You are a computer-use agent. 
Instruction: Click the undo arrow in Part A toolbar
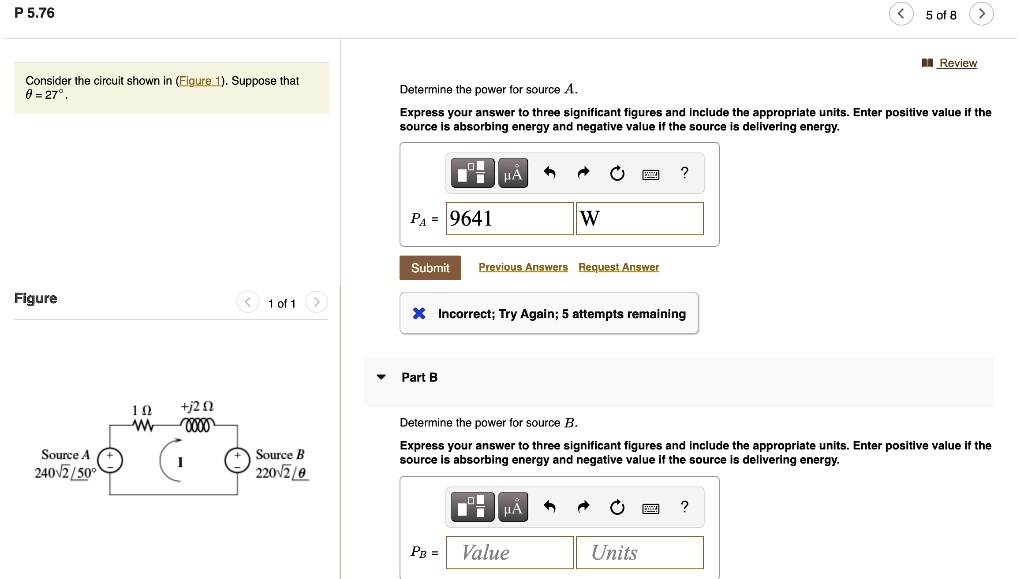(x=549, y=172)
